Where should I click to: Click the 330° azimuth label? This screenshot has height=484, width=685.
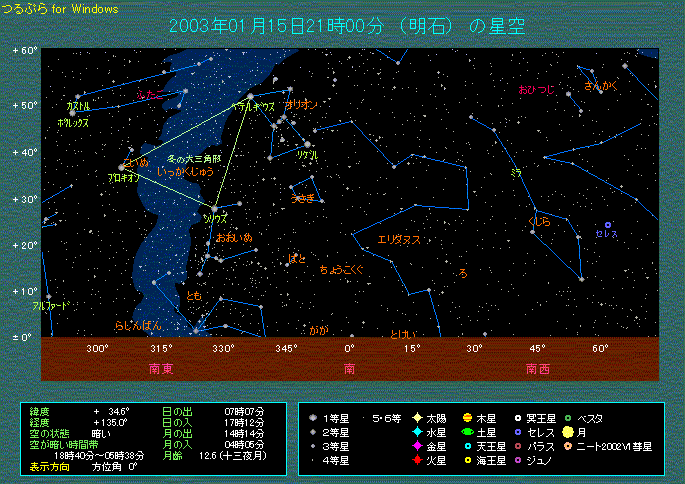[x=223, y=349]
